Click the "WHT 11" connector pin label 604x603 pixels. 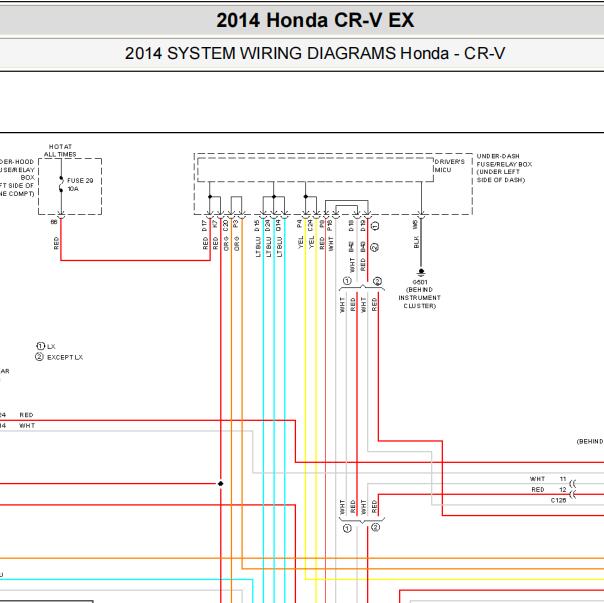point(548,479)
